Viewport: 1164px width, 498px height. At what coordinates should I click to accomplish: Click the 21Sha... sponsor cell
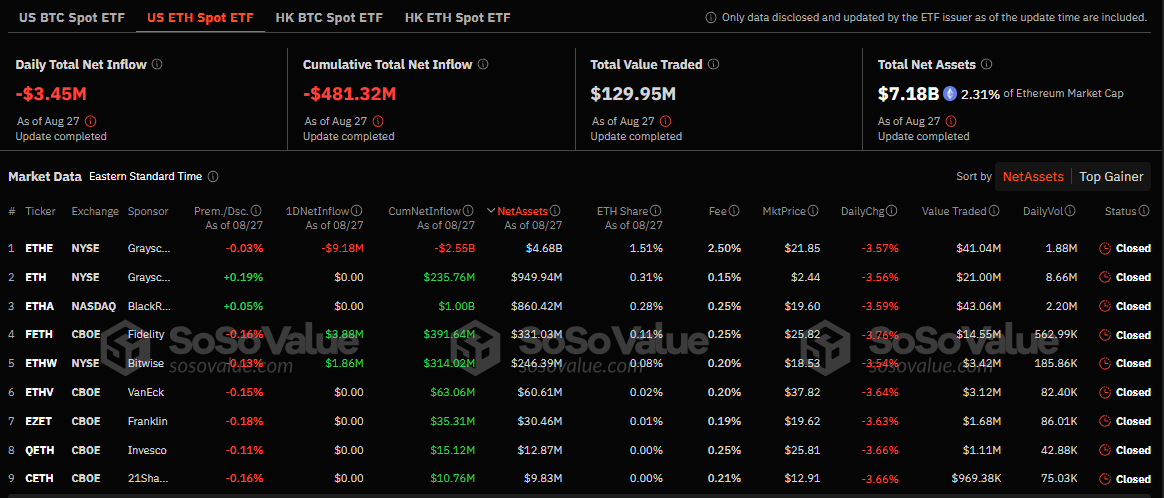(x=148, y=479)
